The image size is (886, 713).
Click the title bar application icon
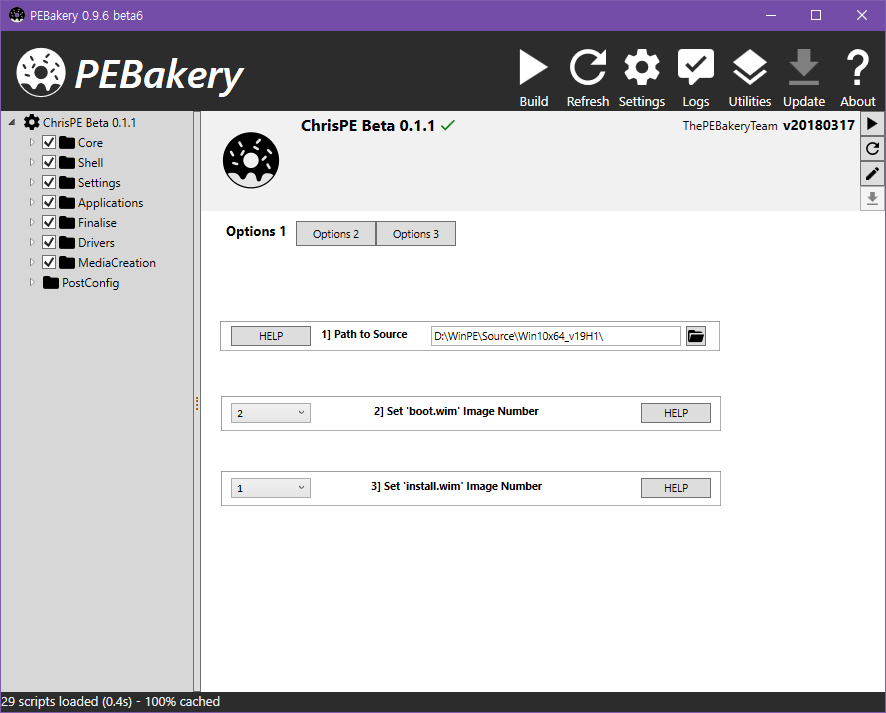tap(17, 15)
